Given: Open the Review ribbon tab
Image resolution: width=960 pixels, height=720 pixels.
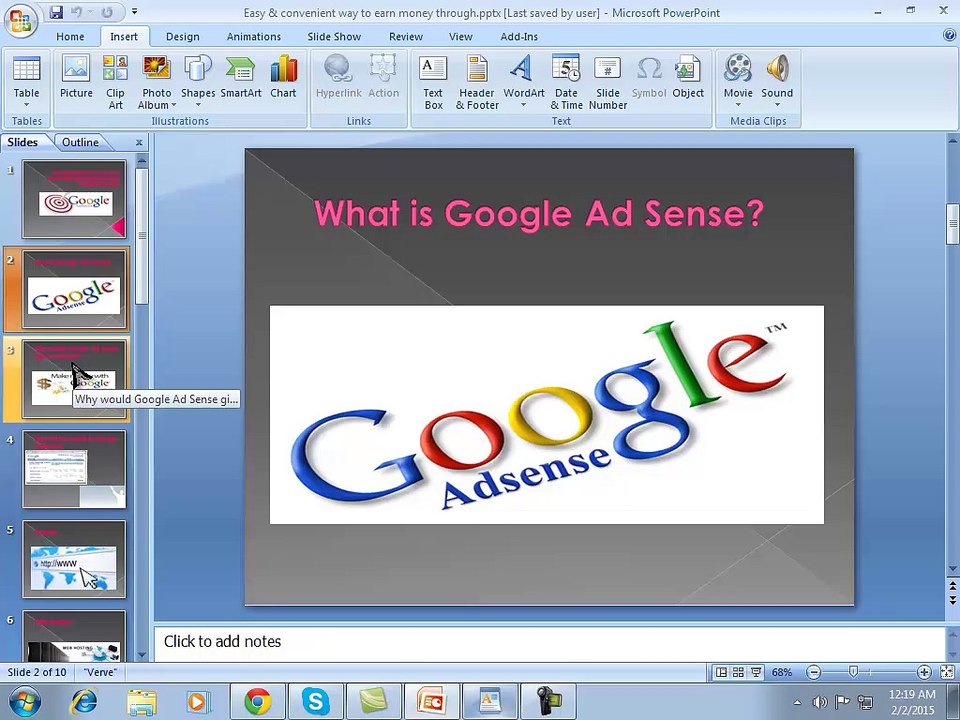Looking at the screenshot, I should point(406,37).
